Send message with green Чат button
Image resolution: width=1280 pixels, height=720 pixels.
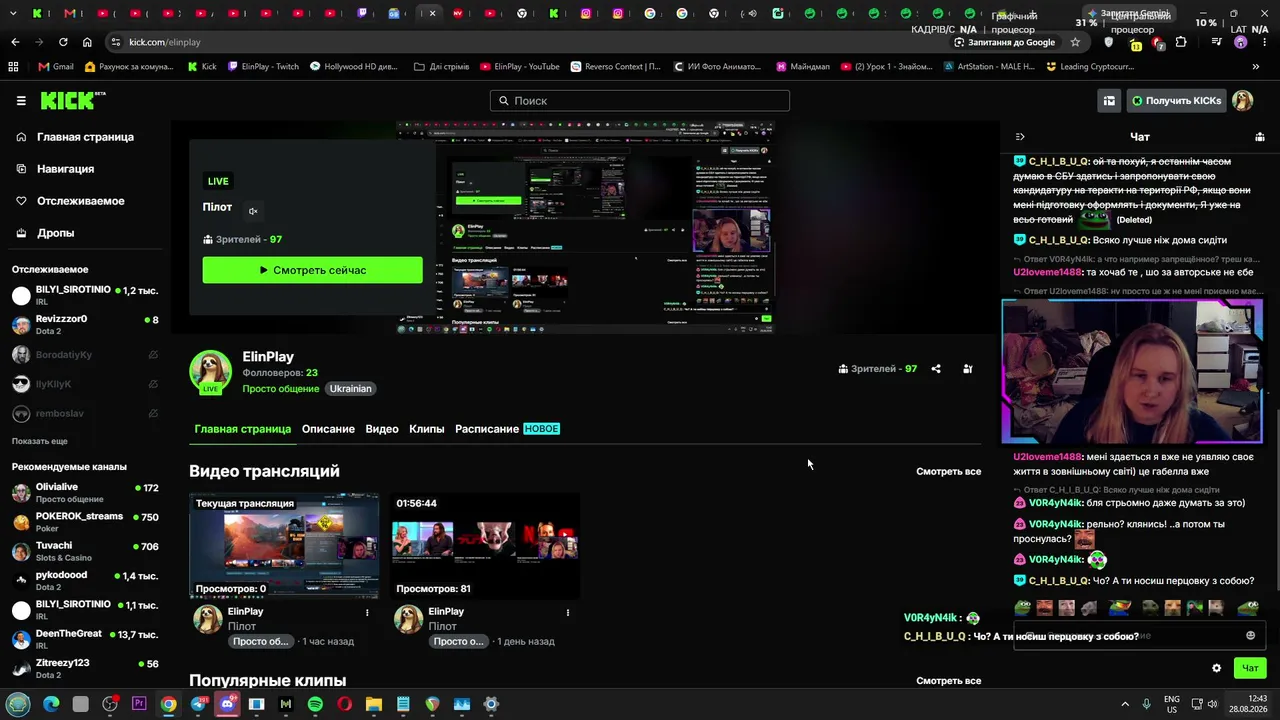pyautogui.click(x=1250, y=668)
